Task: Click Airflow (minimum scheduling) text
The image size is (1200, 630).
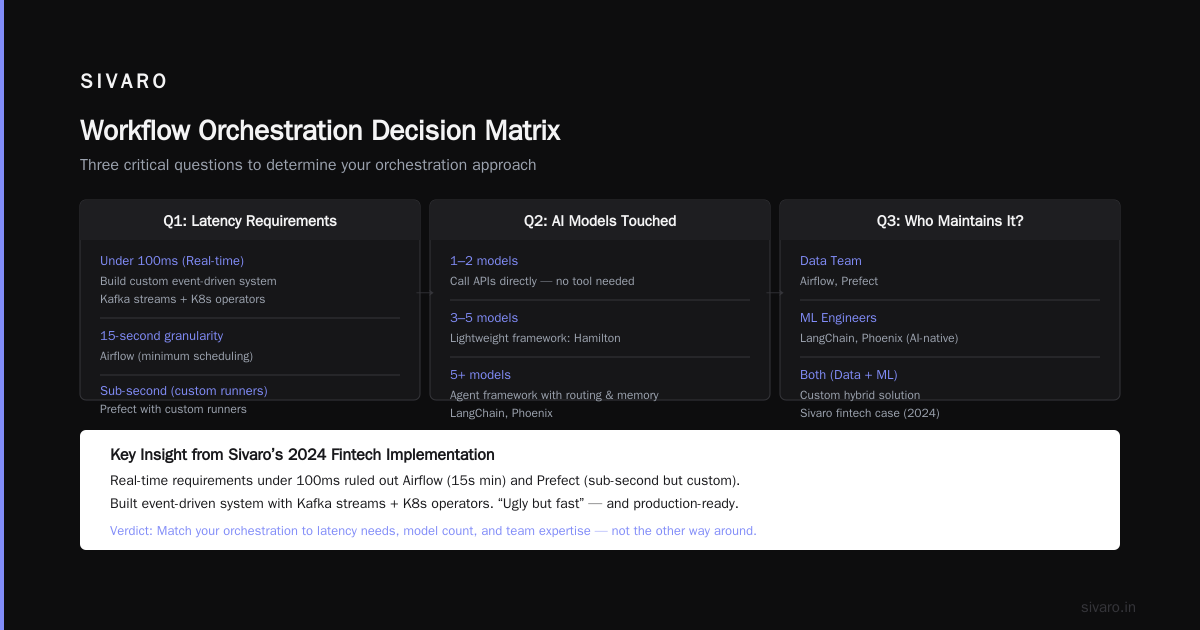Action: (x=176, y=356)
